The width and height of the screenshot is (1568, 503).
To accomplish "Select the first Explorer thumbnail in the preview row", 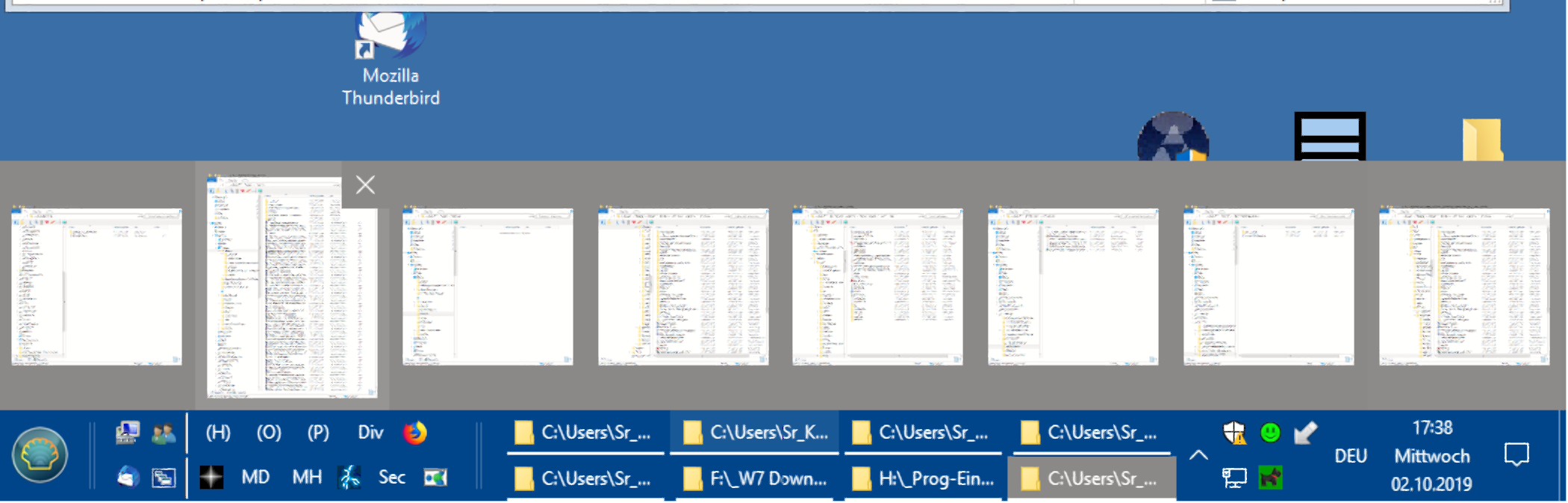I will tap(96, 287).
